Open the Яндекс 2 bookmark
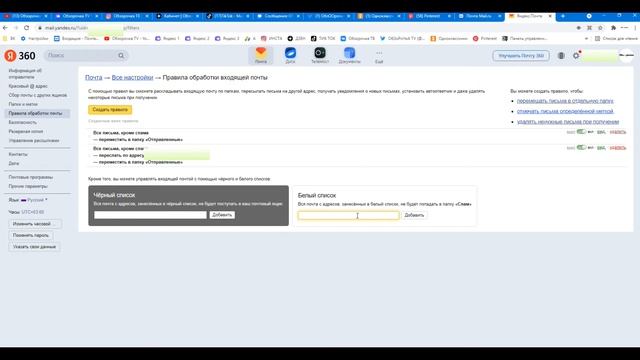640x360 pixels. 197,38
